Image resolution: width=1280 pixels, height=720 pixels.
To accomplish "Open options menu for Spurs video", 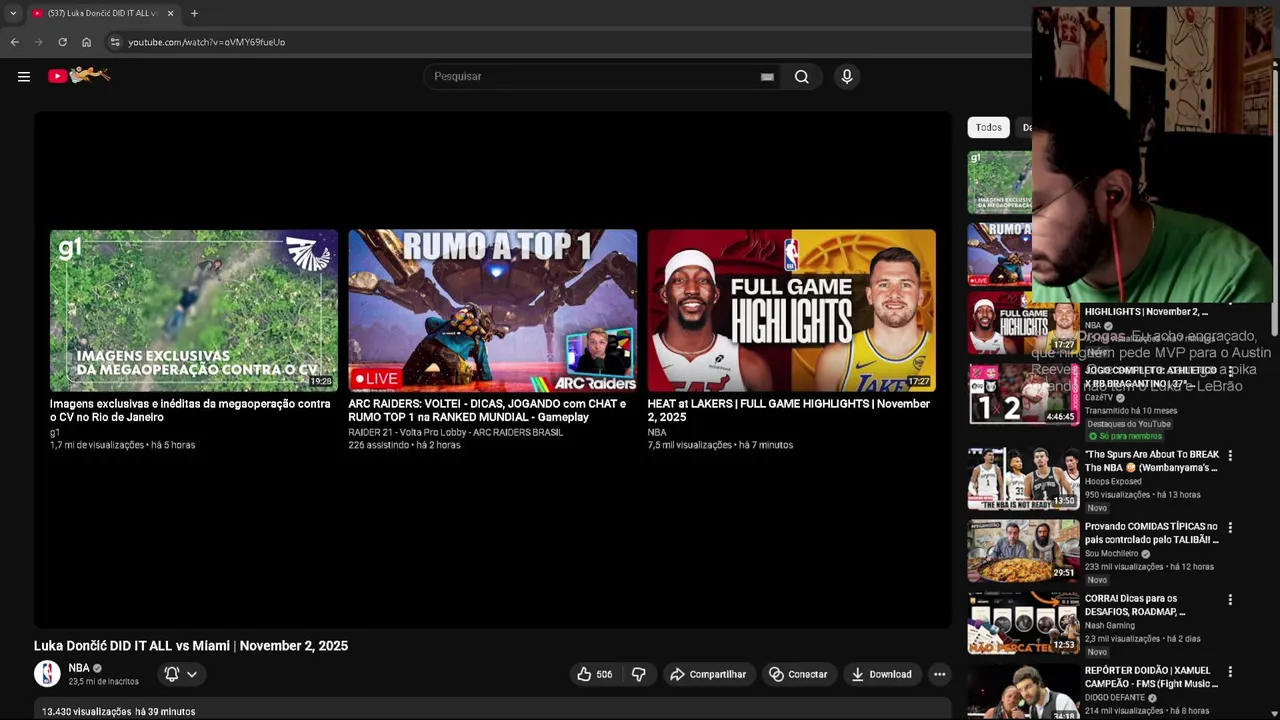I will pos(1230,455).
